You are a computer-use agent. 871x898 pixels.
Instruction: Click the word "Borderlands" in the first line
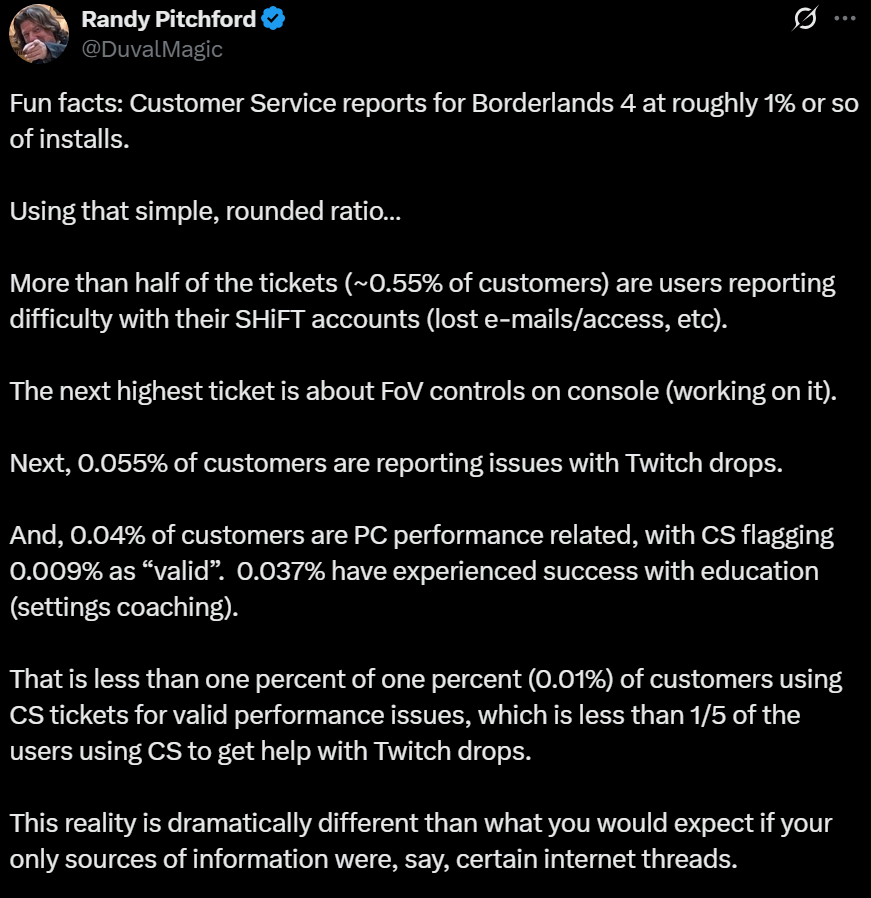point(543,104)
